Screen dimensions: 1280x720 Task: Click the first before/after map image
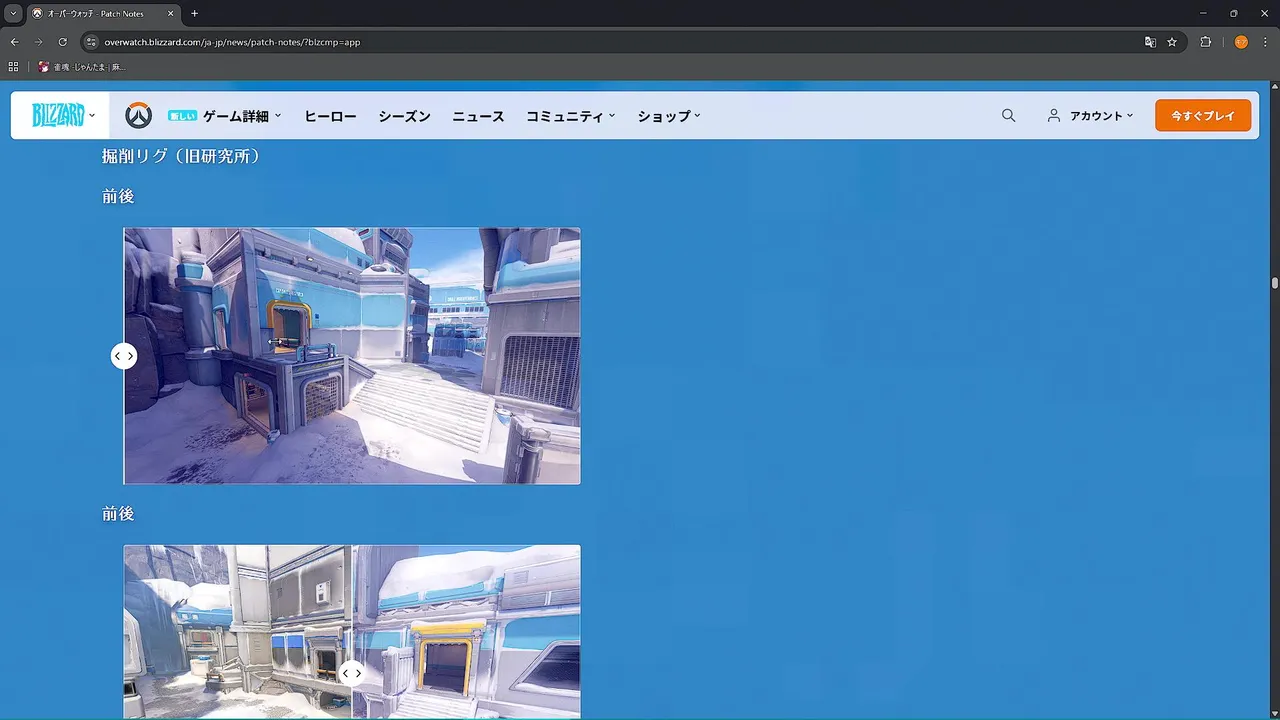coord(352,356)
